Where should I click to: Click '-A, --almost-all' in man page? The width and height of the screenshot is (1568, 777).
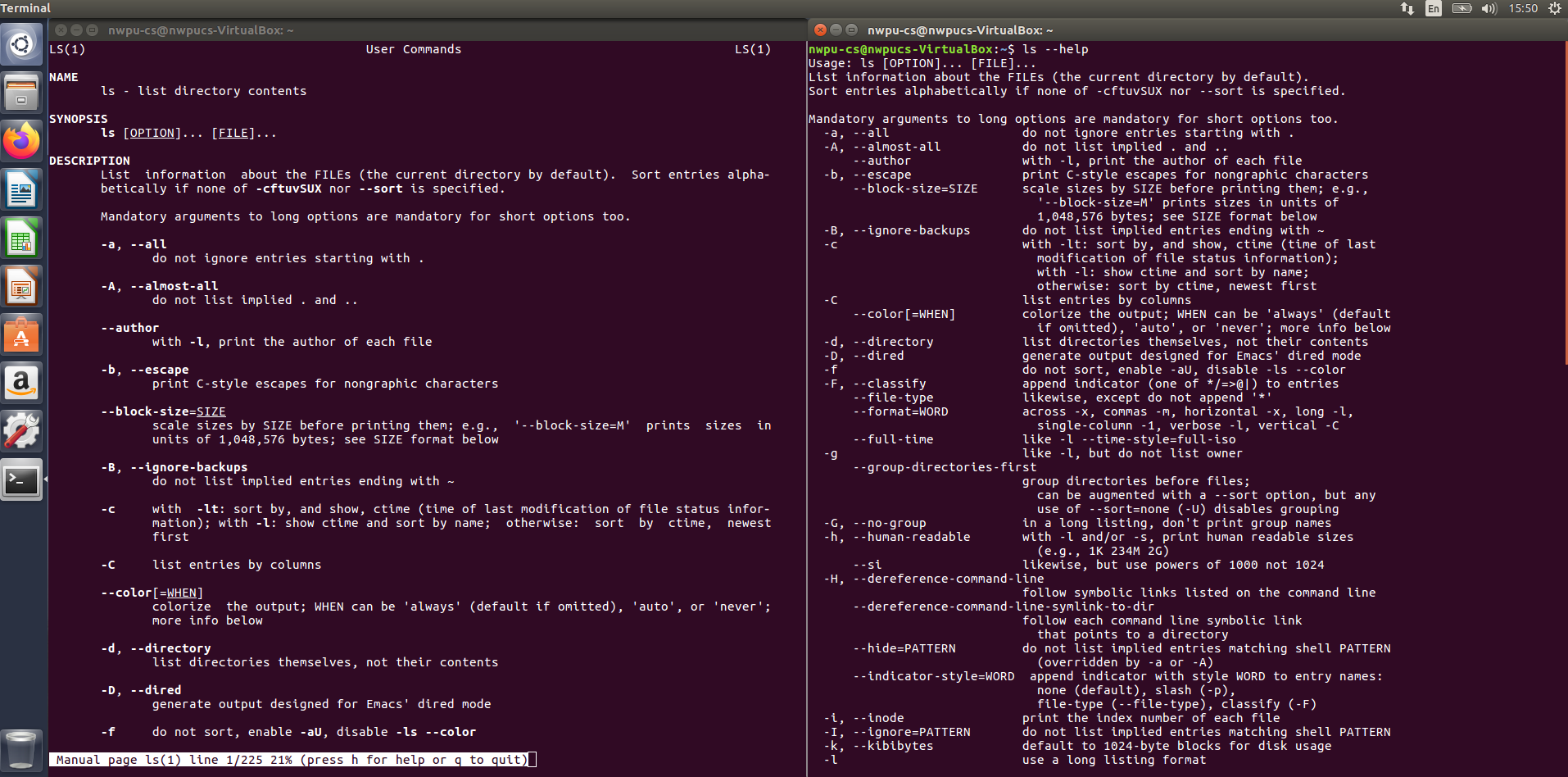pyautogui.click(x=160, y=286)
